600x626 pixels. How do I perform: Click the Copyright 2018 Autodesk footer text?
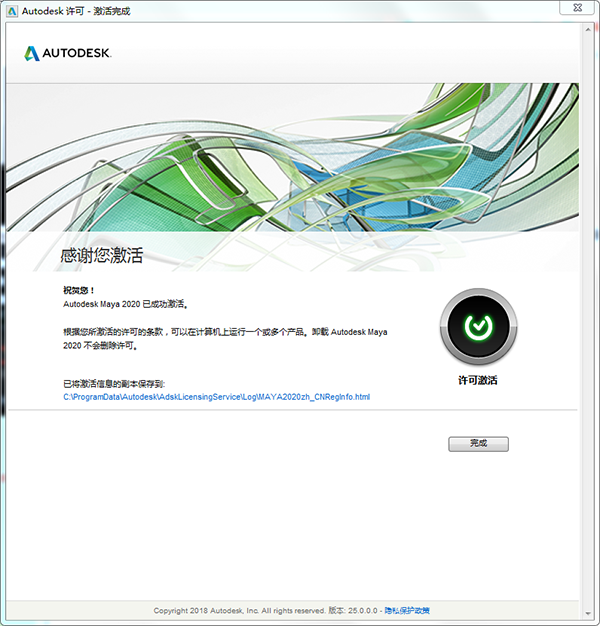pyautogui.click(x=240, y=610)
